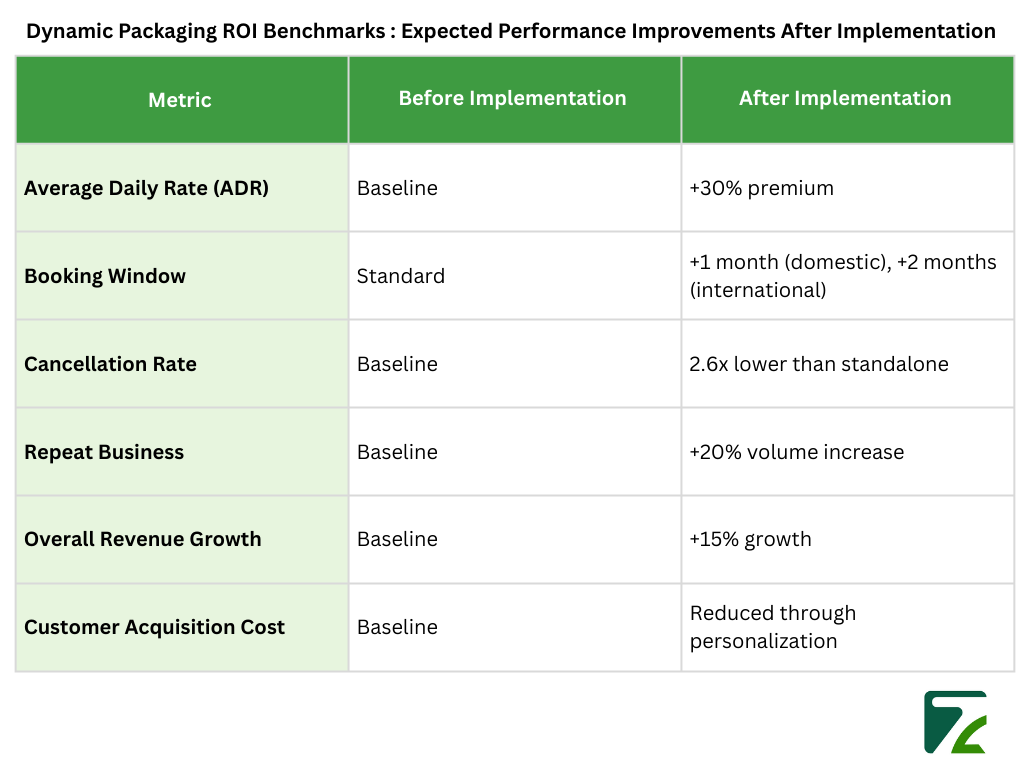Viewport: 1024px width, 768px height.
Task: Click the Cancellation Rate metric cell
Action: 110,364
